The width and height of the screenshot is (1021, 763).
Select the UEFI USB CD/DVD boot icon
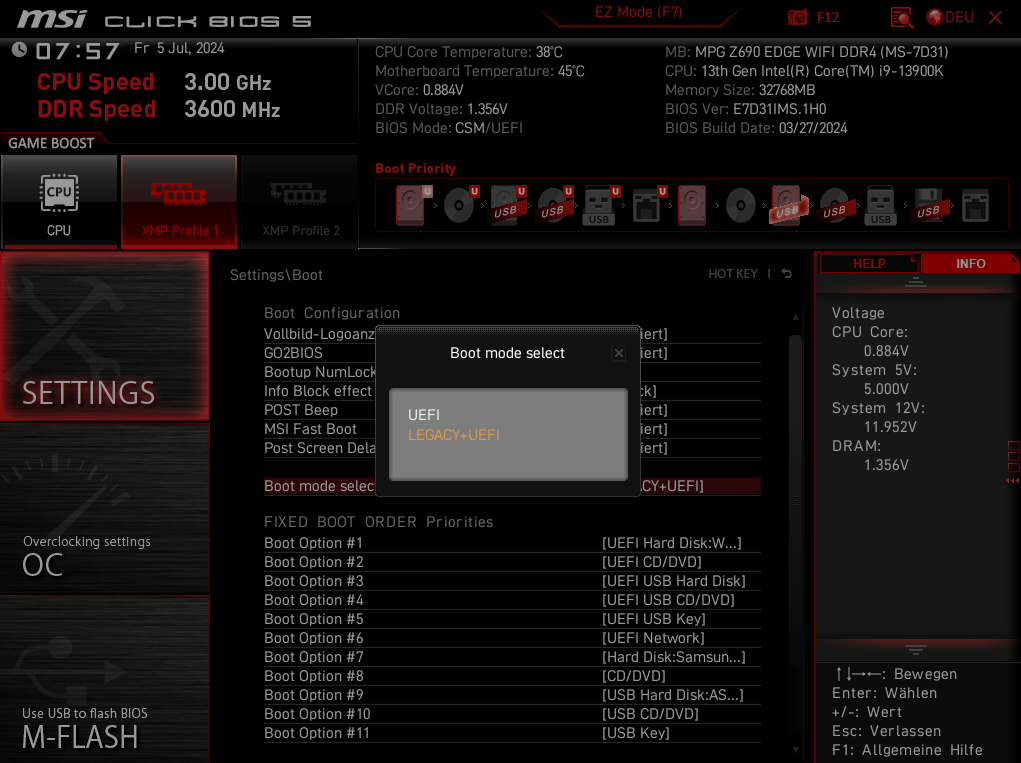554,205
